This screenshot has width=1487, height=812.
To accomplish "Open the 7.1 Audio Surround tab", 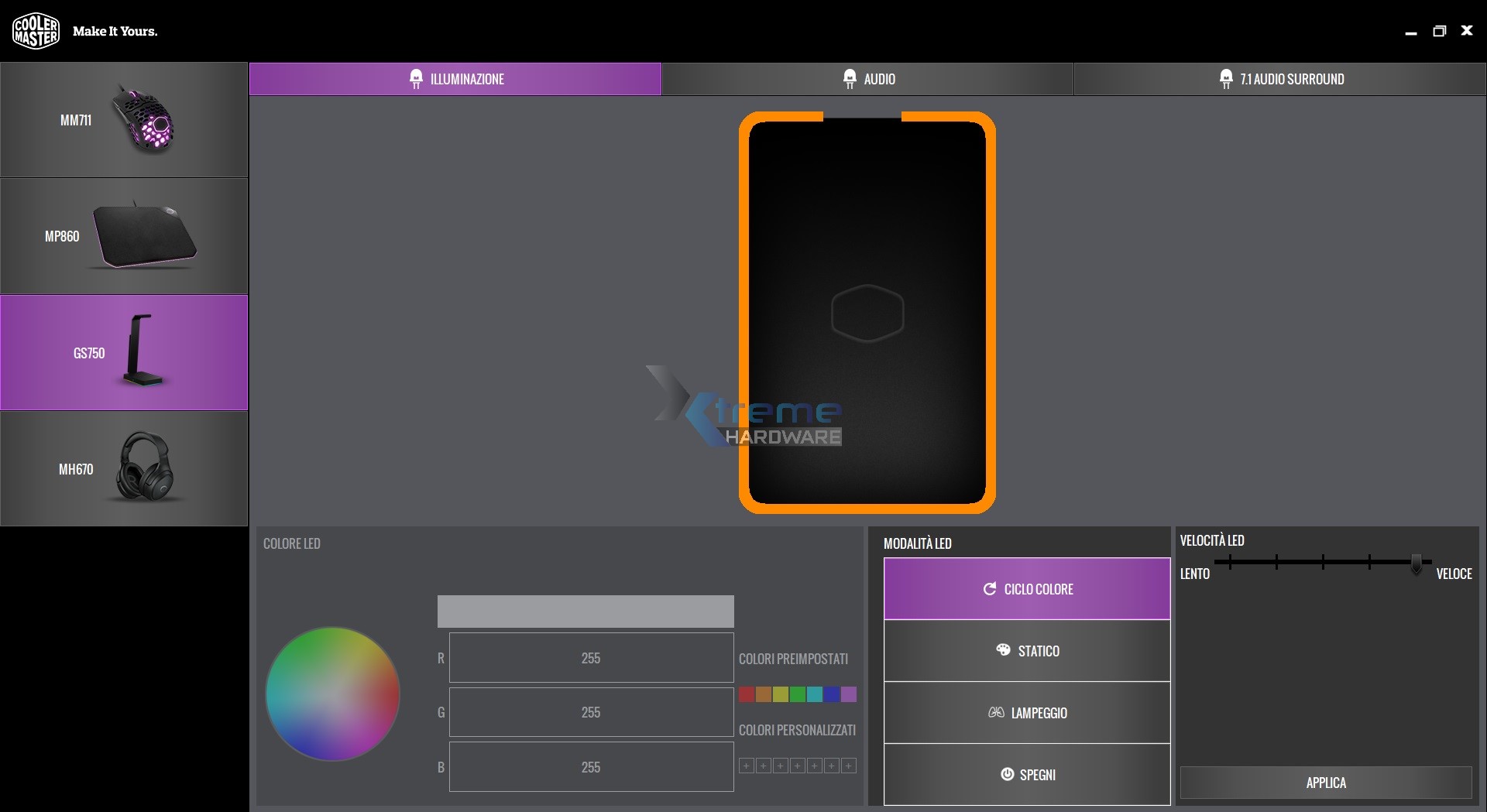I will click(1279, 79).
